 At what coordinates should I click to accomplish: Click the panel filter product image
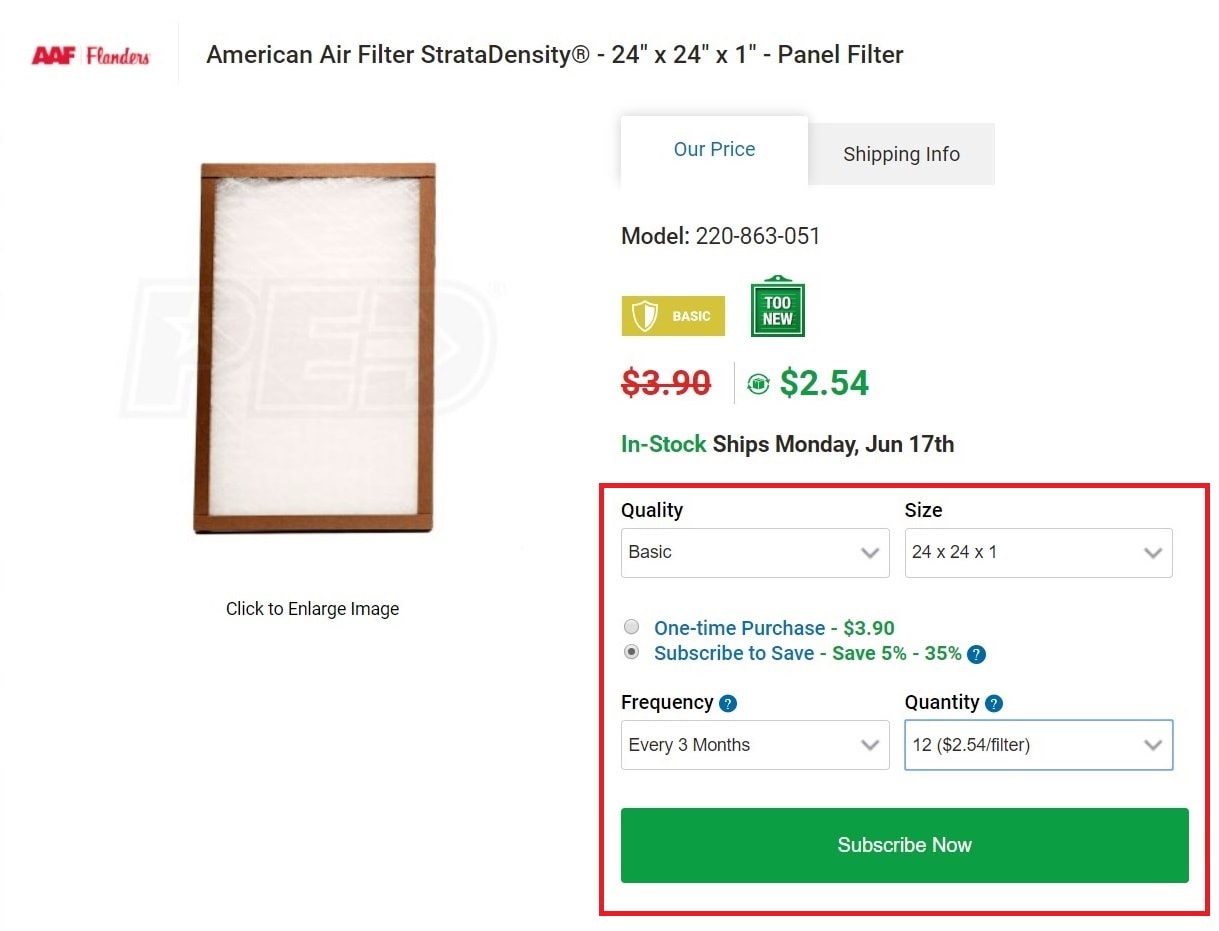(315, 348)
